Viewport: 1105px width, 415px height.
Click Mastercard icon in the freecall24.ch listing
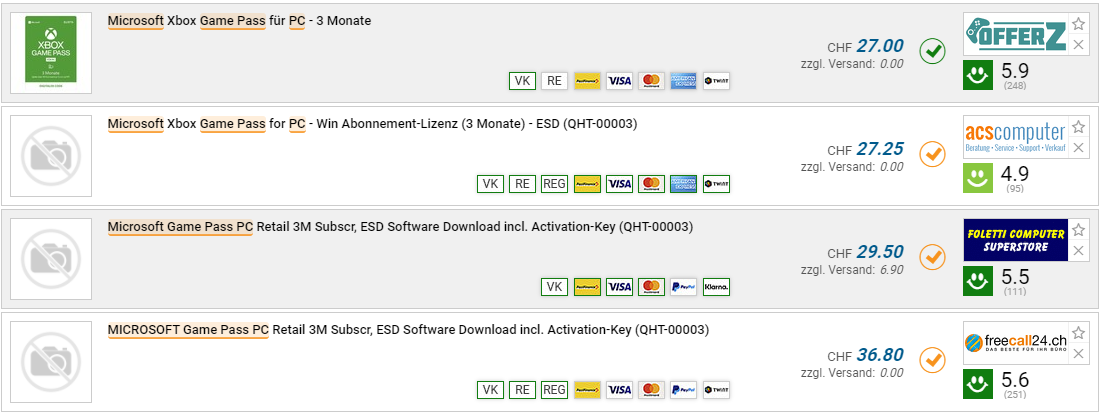(651, 390)
